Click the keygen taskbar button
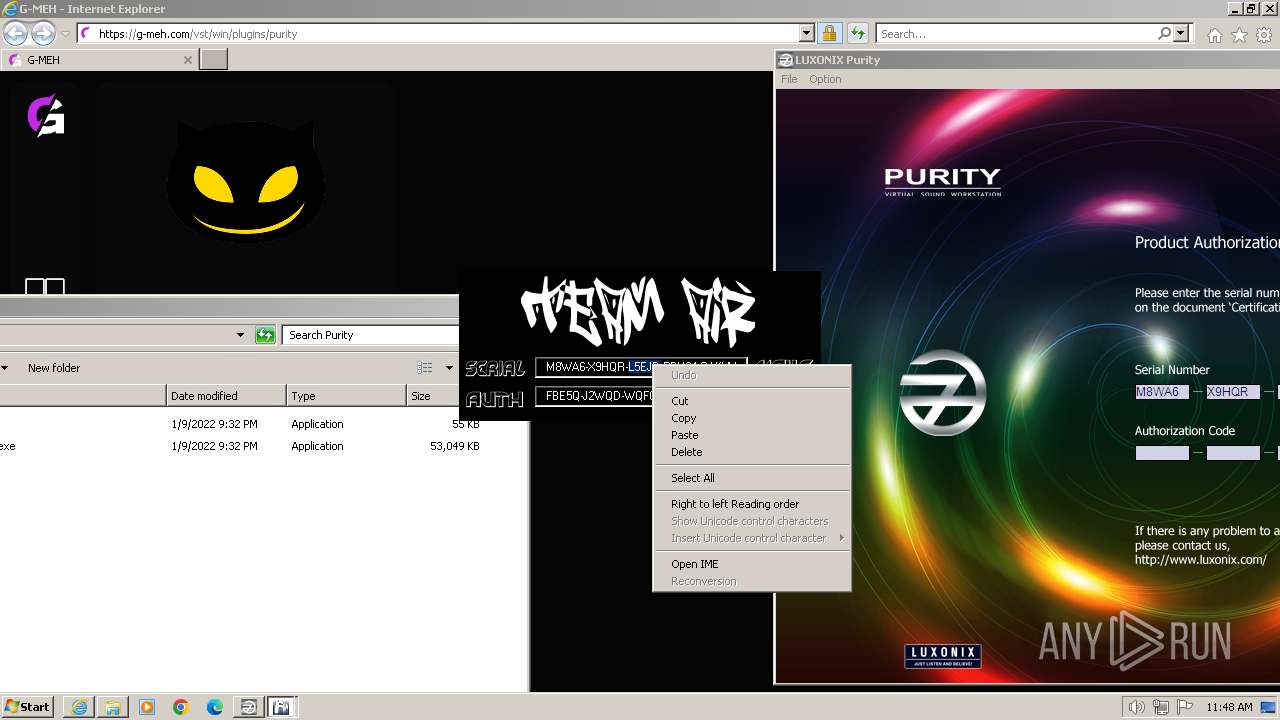 tap(282, 707)
